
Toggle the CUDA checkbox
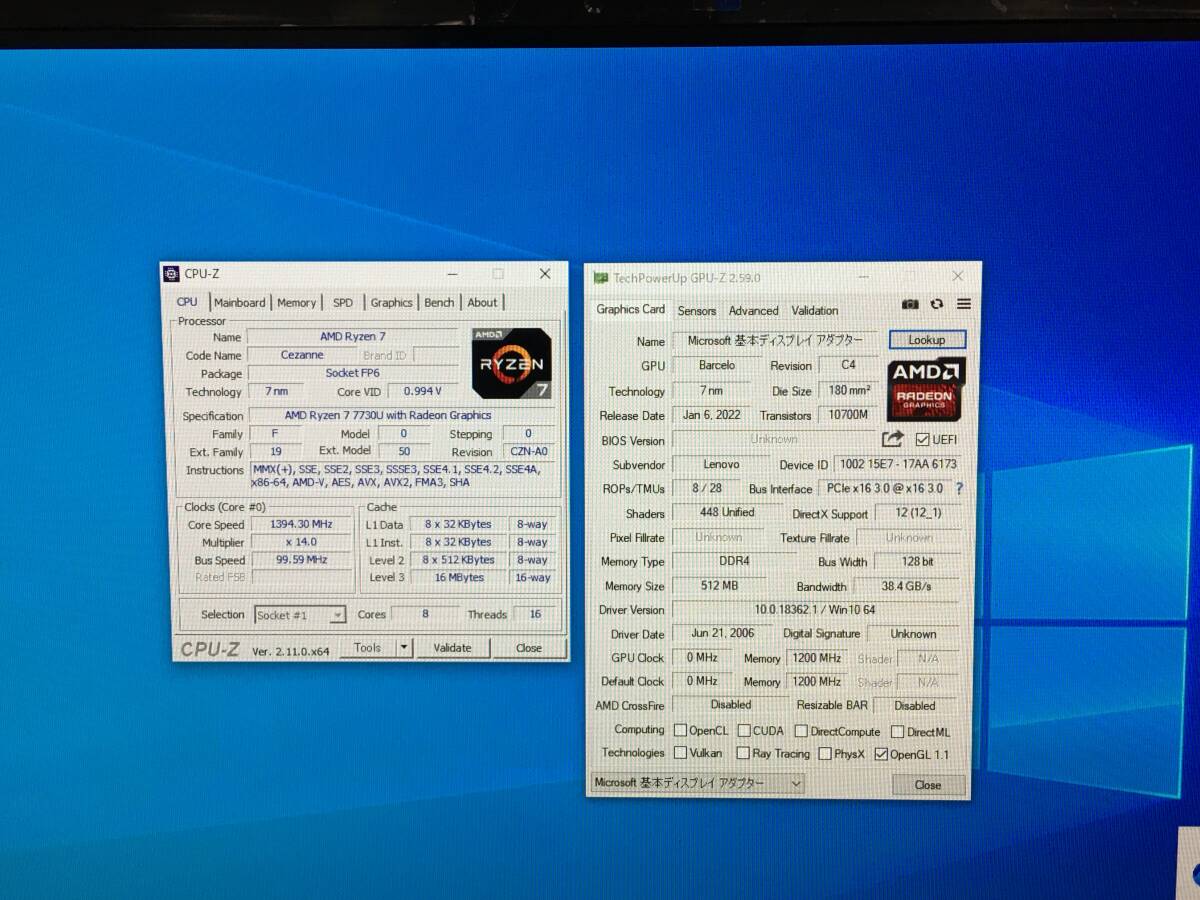click(743, 731)
